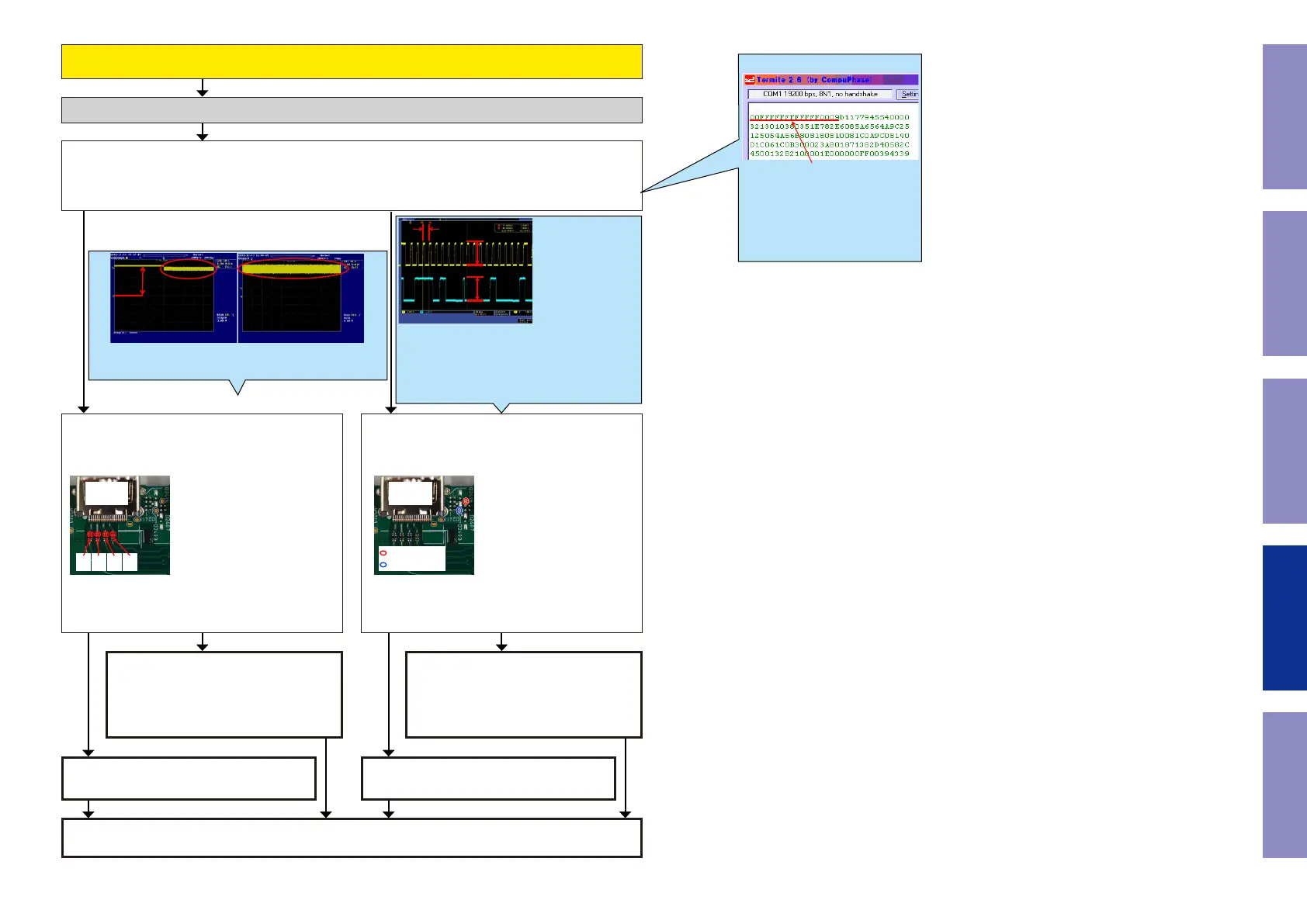Click the left HDMI connector board photo
1307x924 pixels.
pyautogui.click(x=120, y=525)
